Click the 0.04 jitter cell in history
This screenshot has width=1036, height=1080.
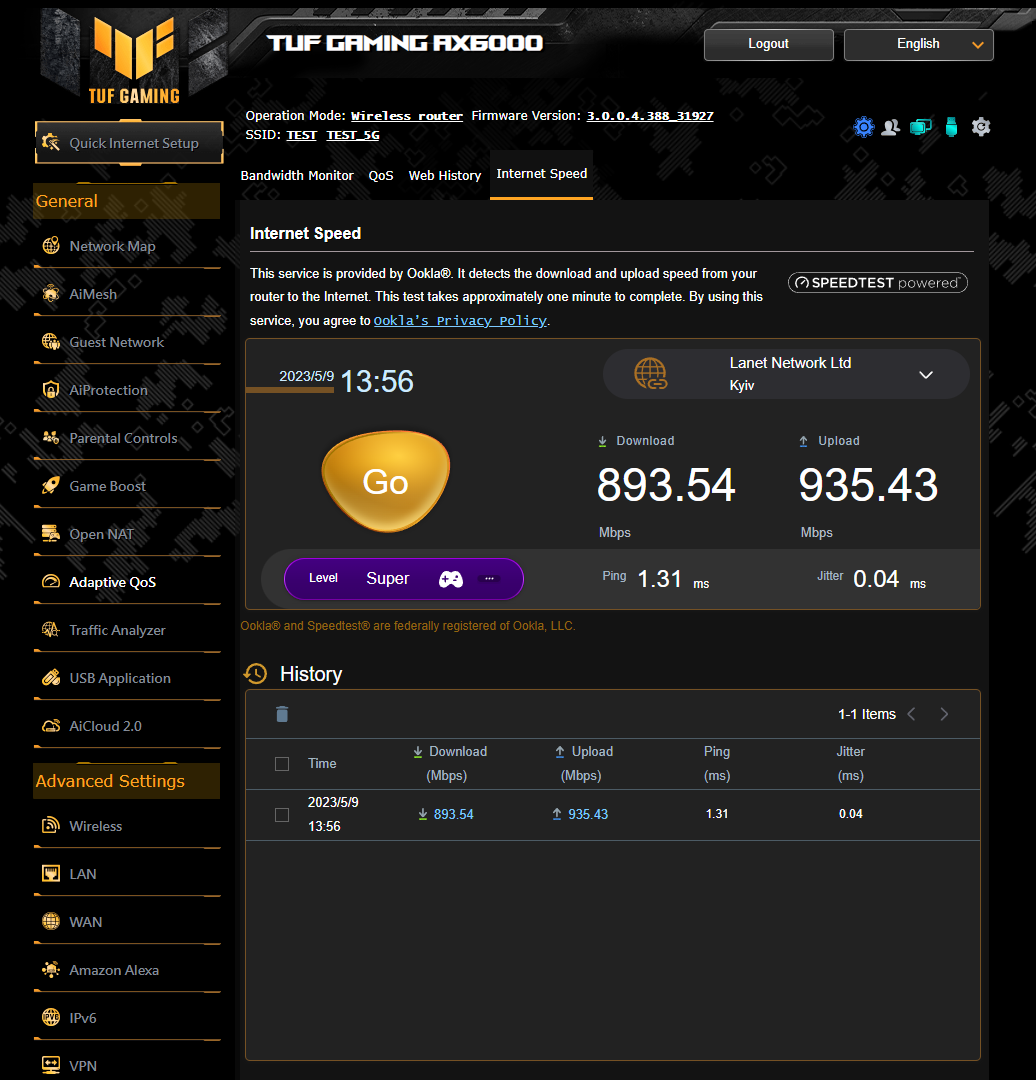tap(851, 814)
